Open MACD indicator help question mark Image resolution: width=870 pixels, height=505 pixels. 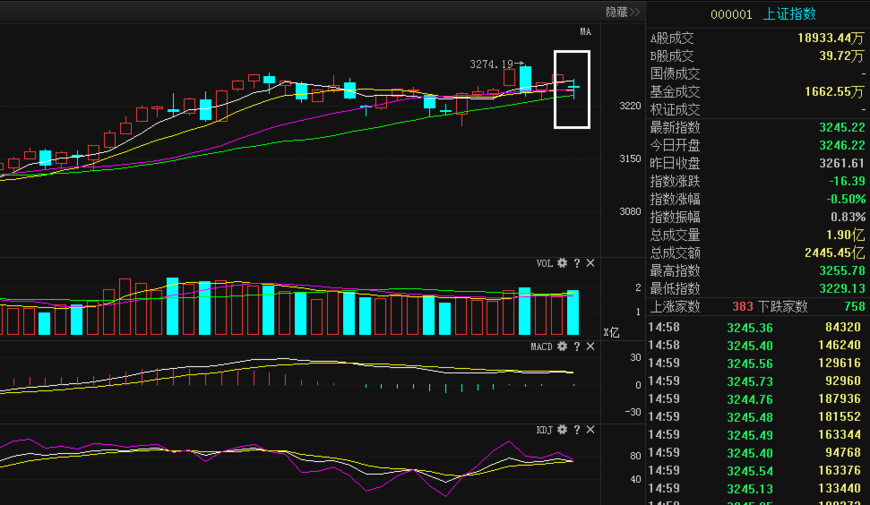click(577, 346)
